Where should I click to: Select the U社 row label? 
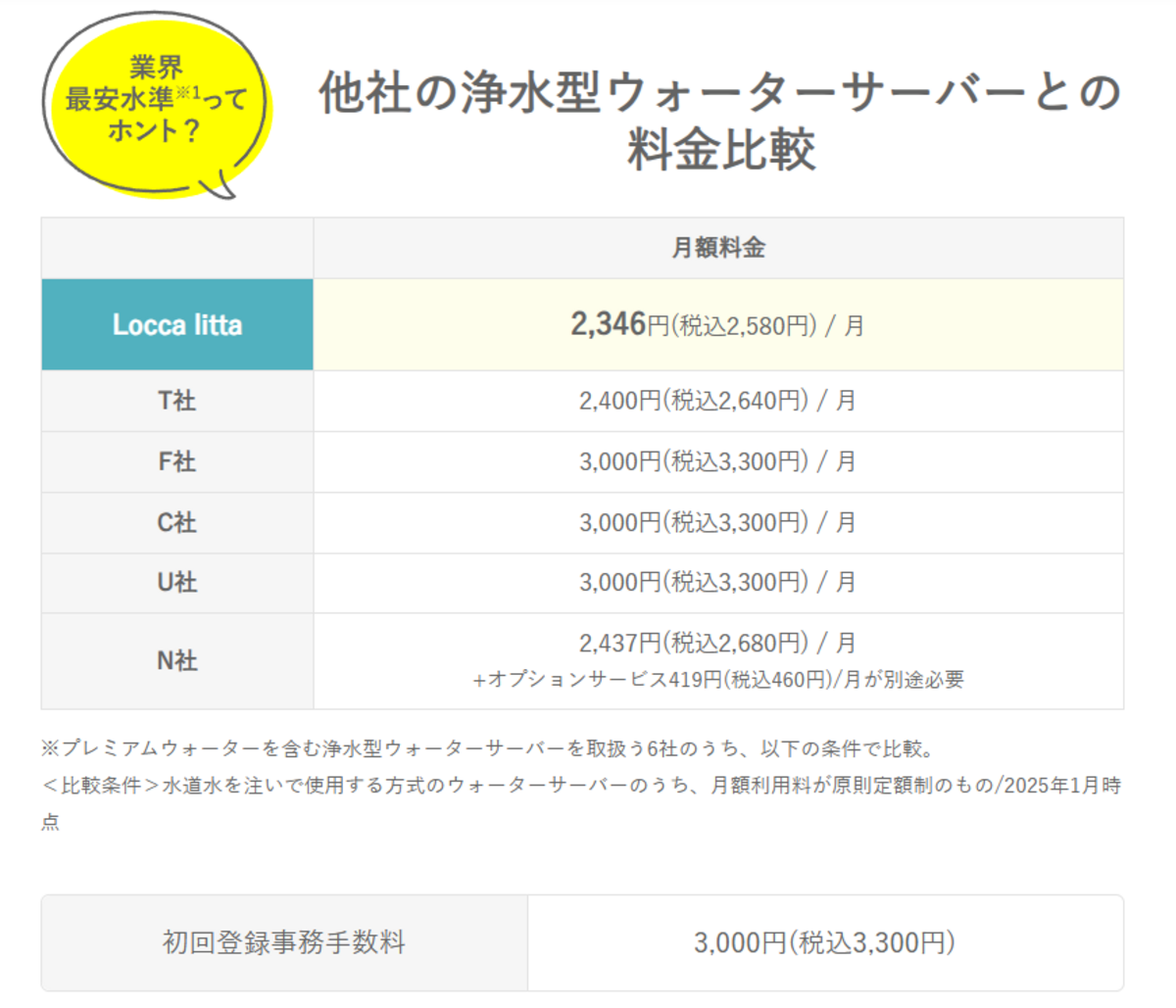pyautogui.click(x=176, y=583)
